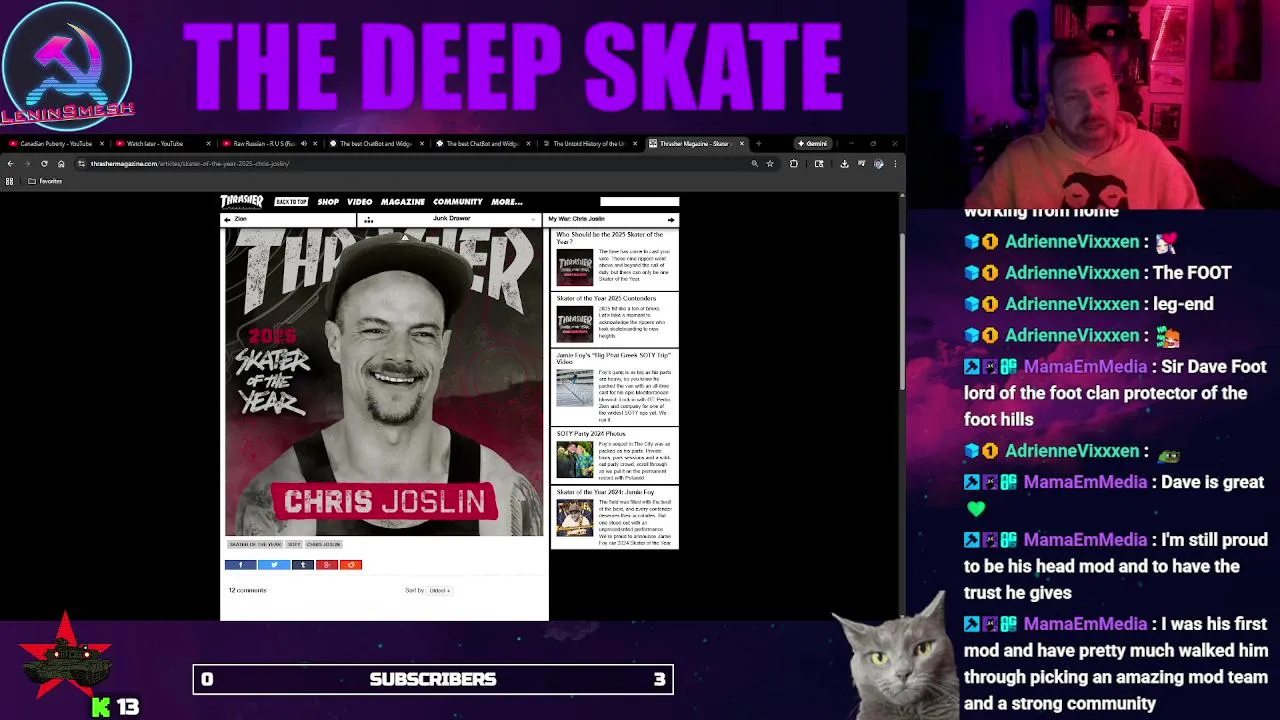The image size is (1280, 720).
Task: Click Back To Top button
Action: click(291, 202)
